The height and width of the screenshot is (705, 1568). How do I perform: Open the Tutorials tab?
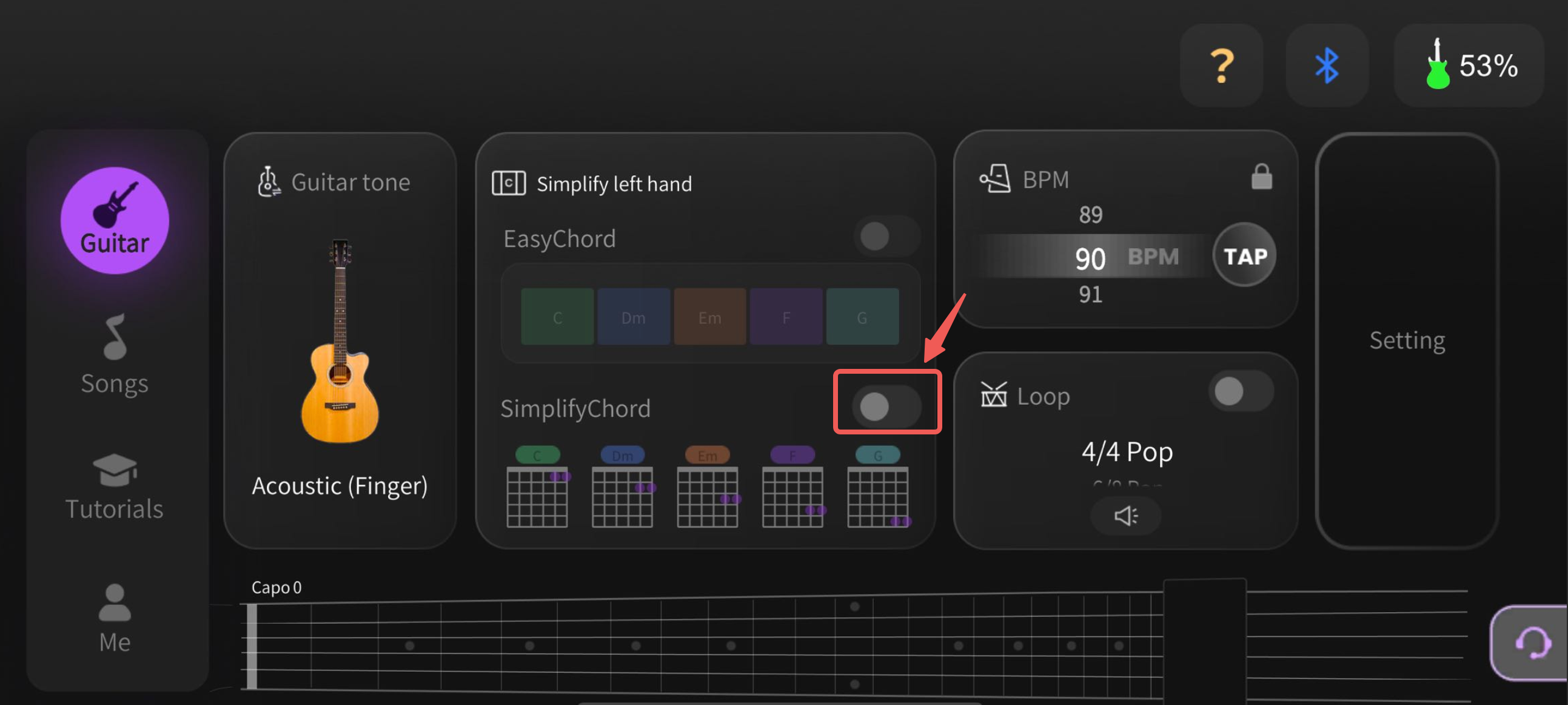point(115,488)
